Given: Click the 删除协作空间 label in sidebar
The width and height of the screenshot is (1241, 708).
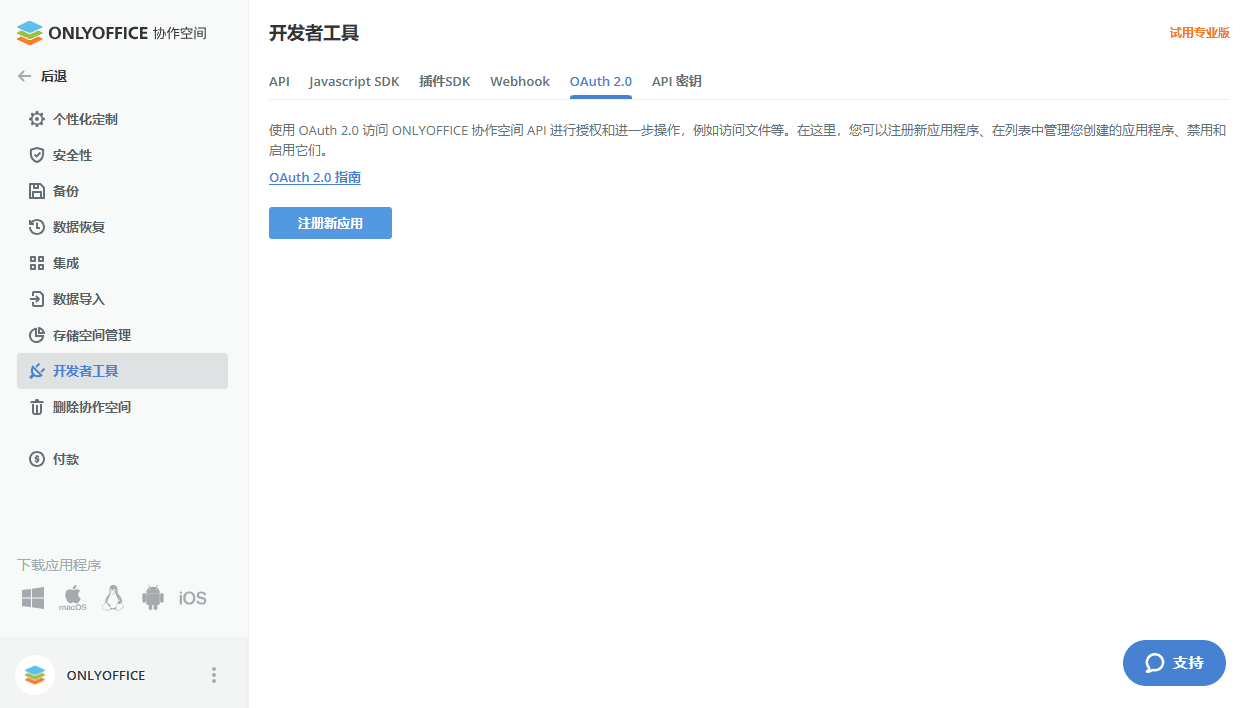Looking at the screenshot, I should pos(92,407).
